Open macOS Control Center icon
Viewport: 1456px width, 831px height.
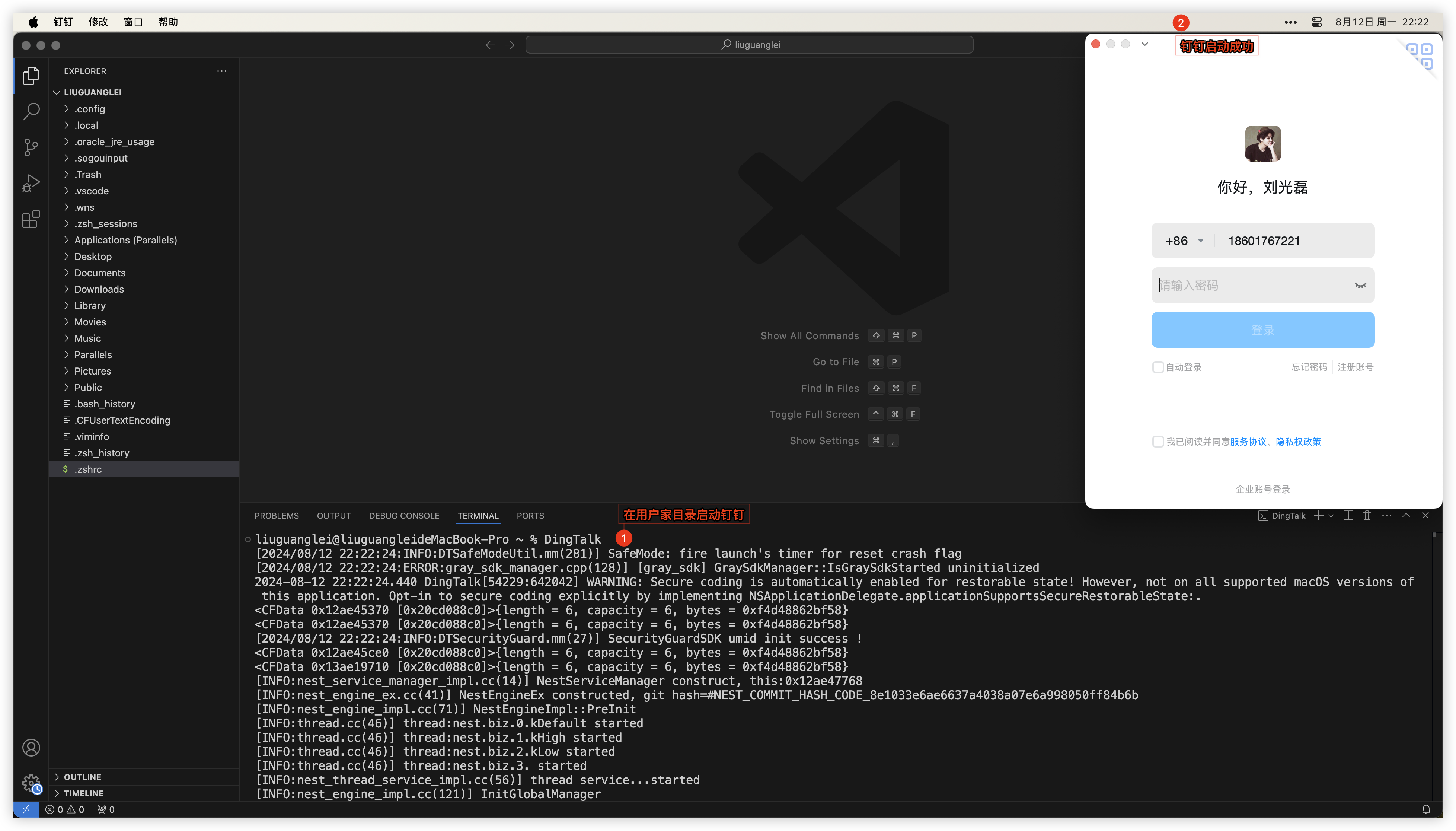click(x=1317, y=22)
